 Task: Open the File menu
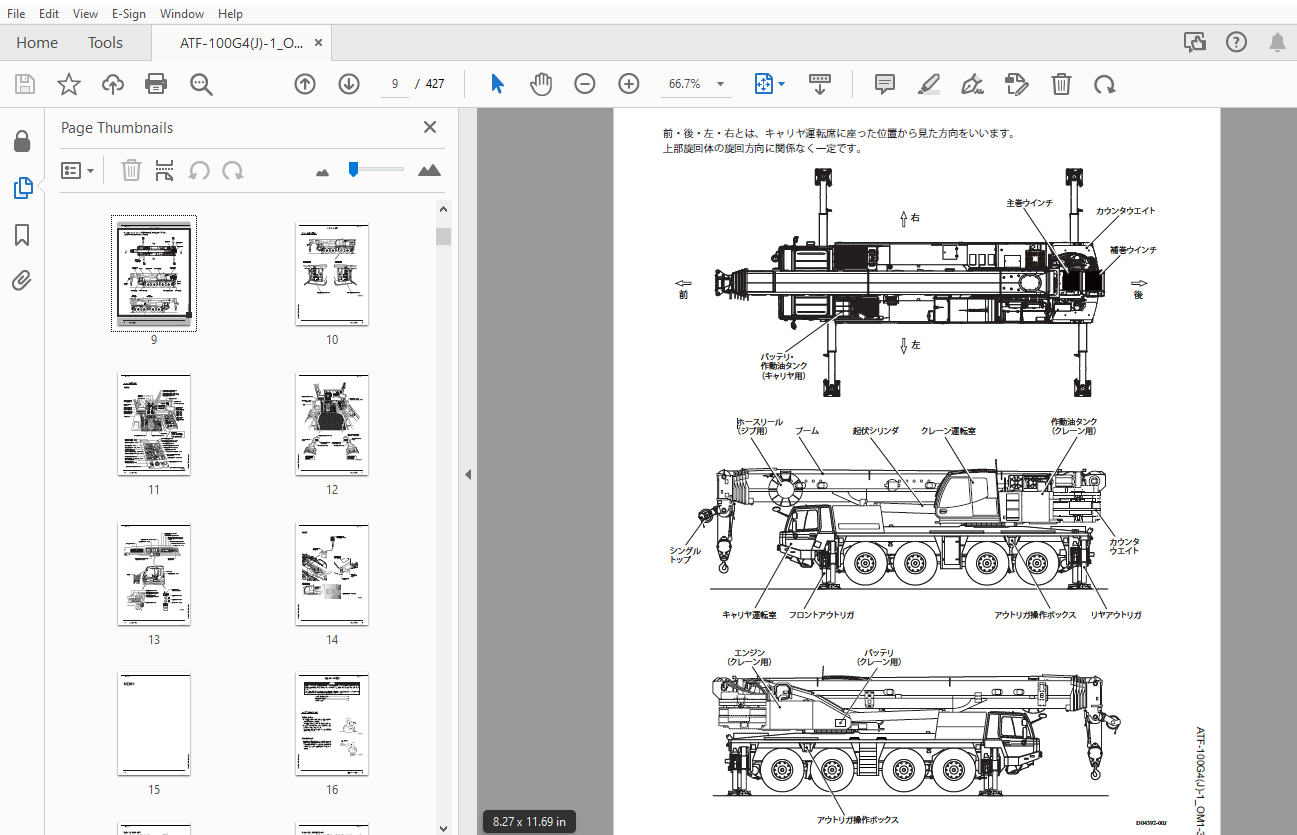(x=17, y=13)
